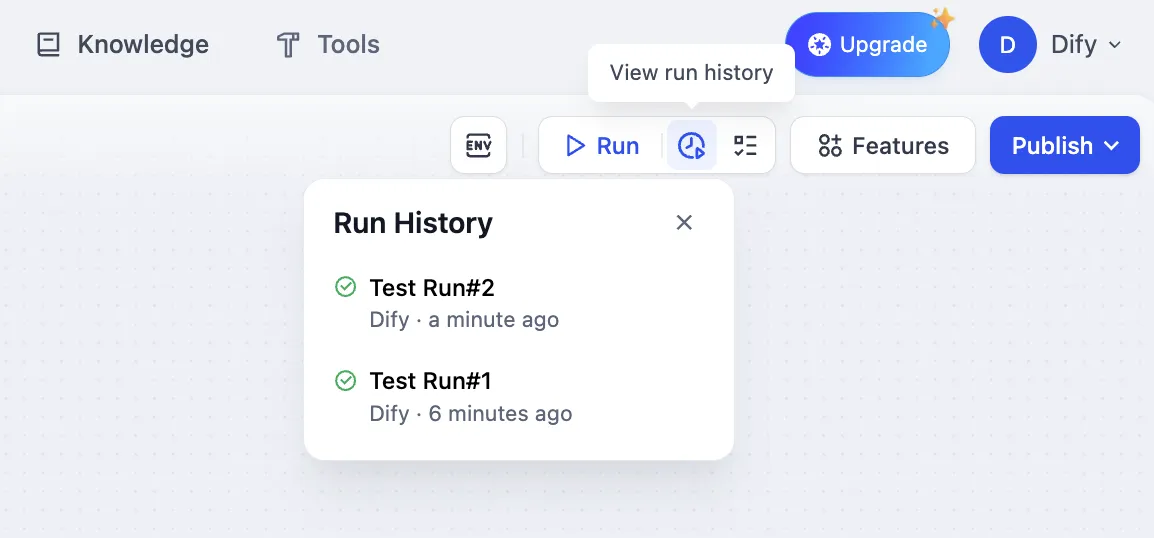Select the Test Run#2 history entry

[x=432, y=288]
